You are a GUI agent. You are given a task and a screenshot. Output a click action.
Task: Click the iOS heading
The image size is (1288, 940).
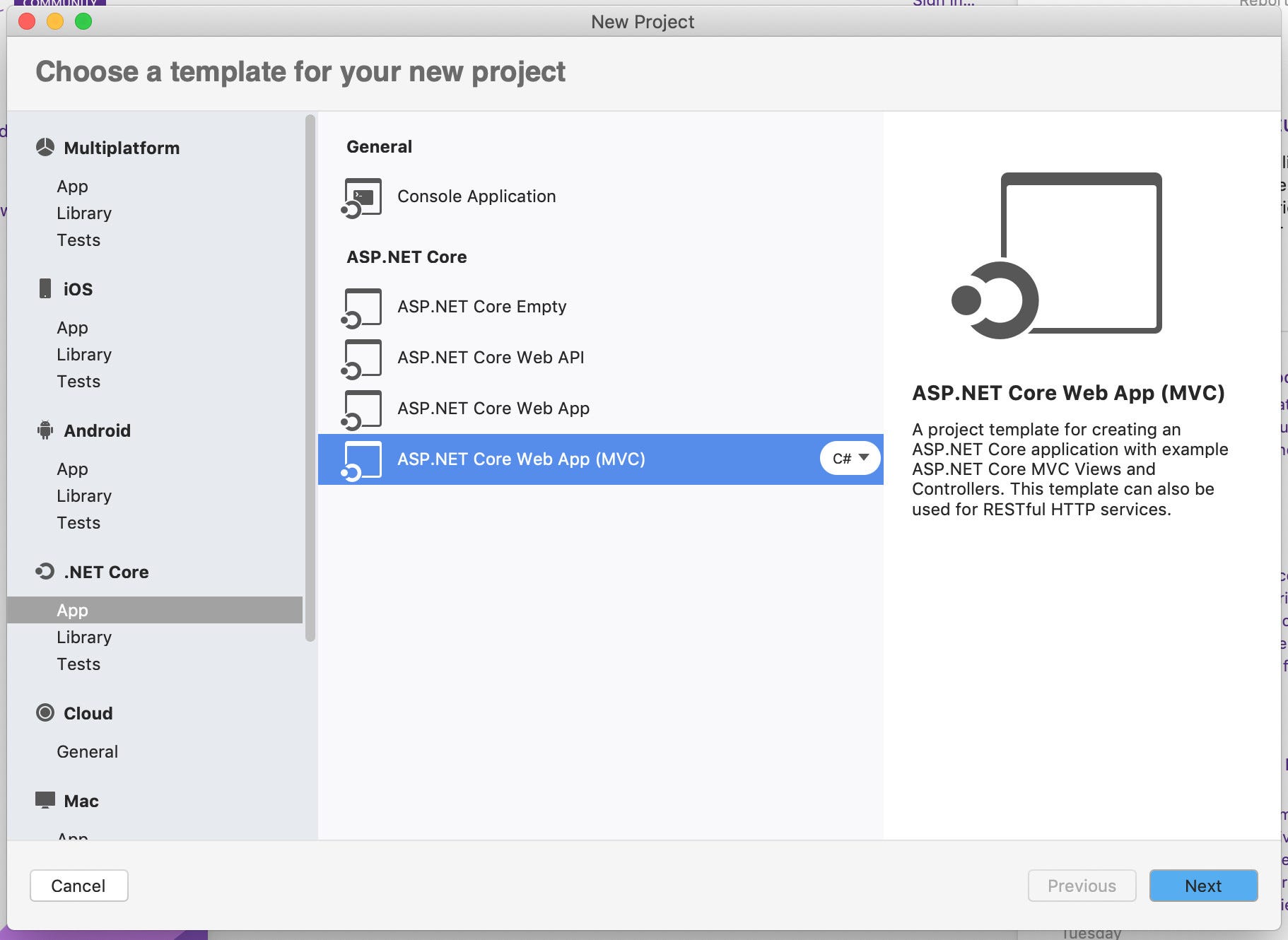coord(78,289)
